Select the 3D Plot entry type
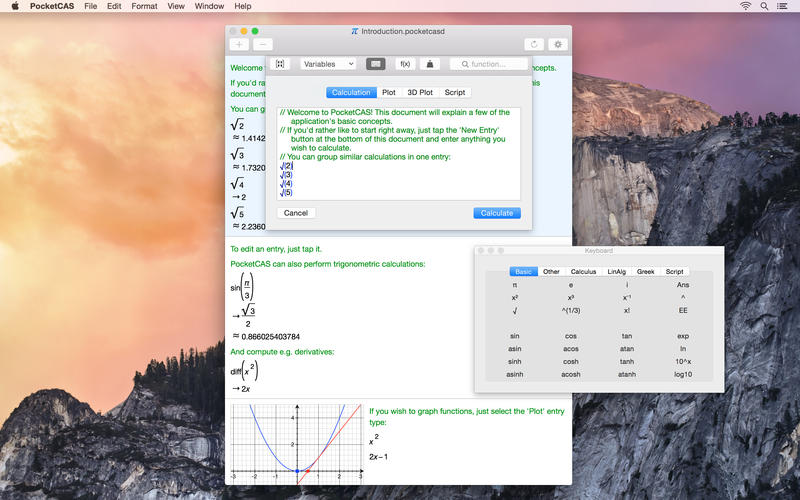Viewport: 800px width, 500px height. click(x=420, y=93)
